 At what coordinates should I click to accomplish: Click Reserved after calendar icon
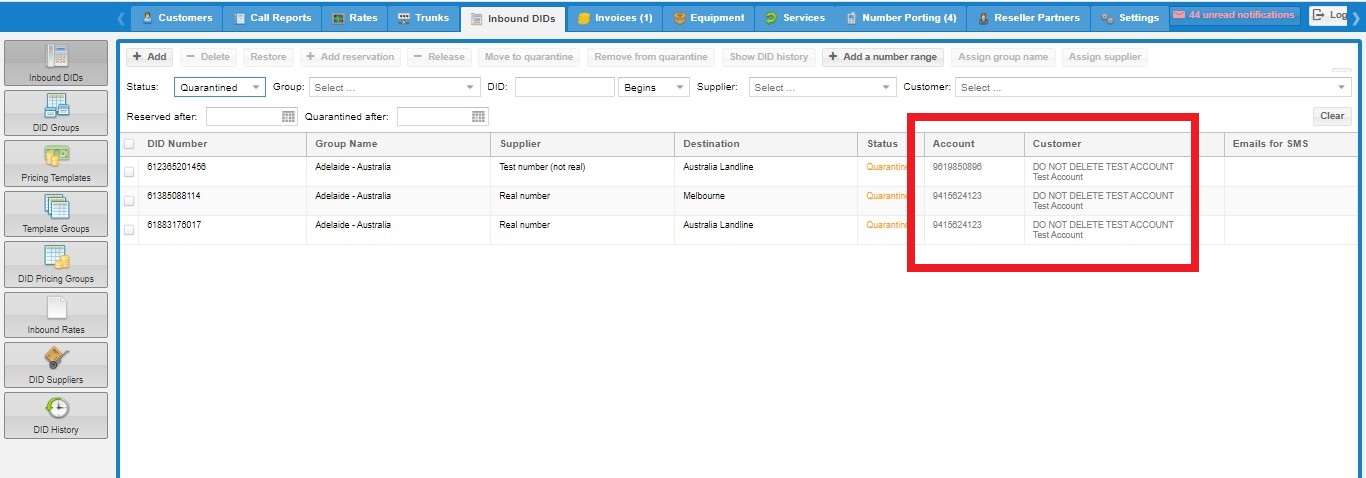(x=289, y=117)
